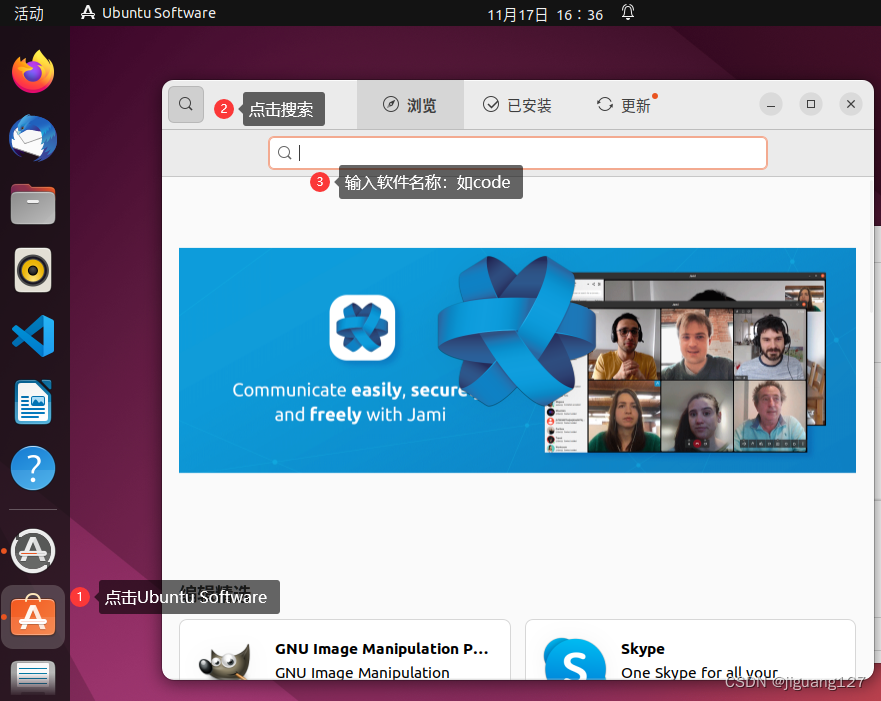Click the Ubuntu Software dock icon

[x=33, y=617]
